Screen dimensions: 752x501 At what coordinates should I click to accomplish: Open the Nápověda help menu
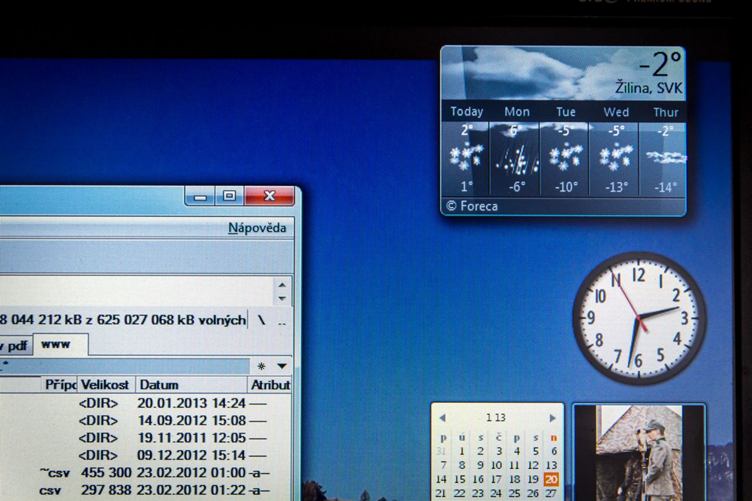click(x=257, y=228)
